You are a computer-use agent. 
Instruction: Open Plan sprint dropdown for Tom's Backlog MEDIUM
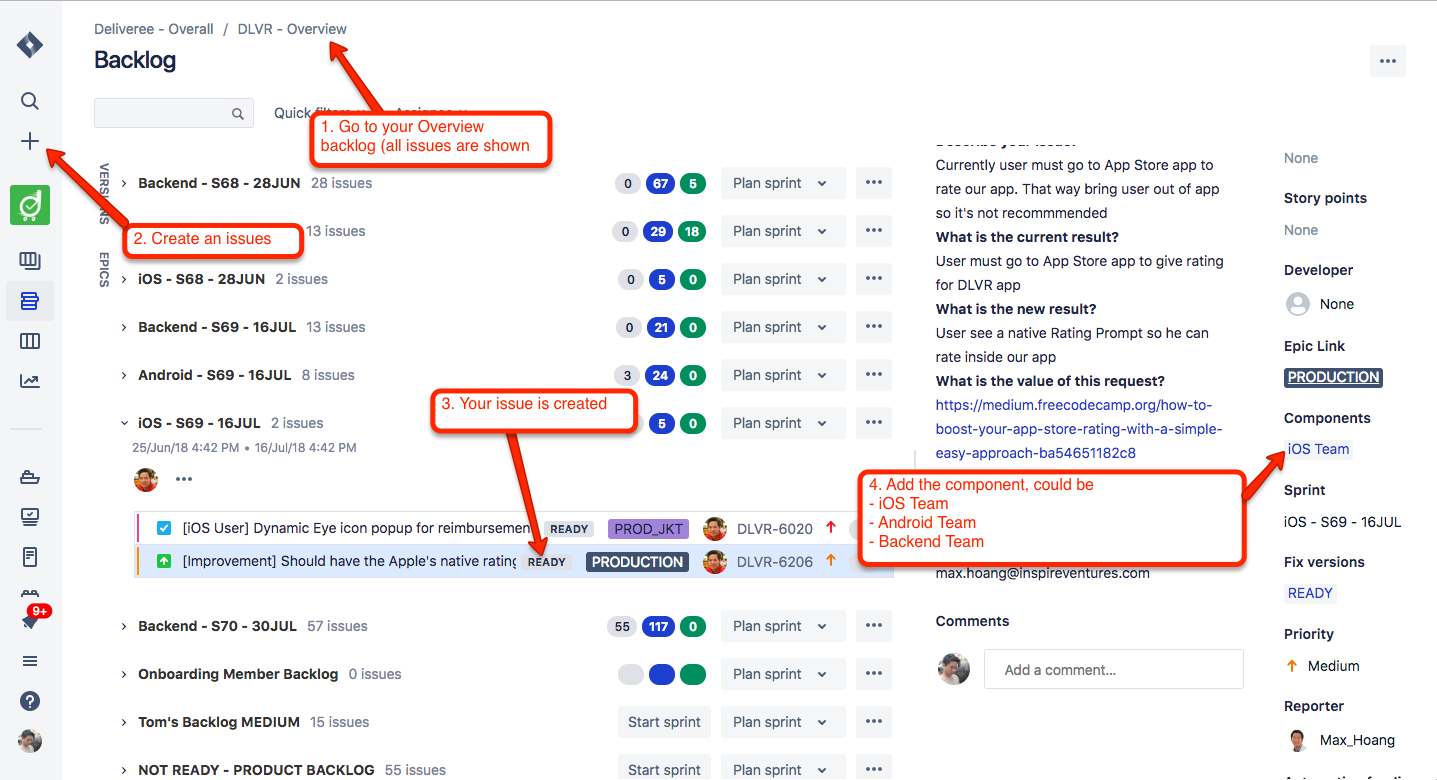pos(783,722)
